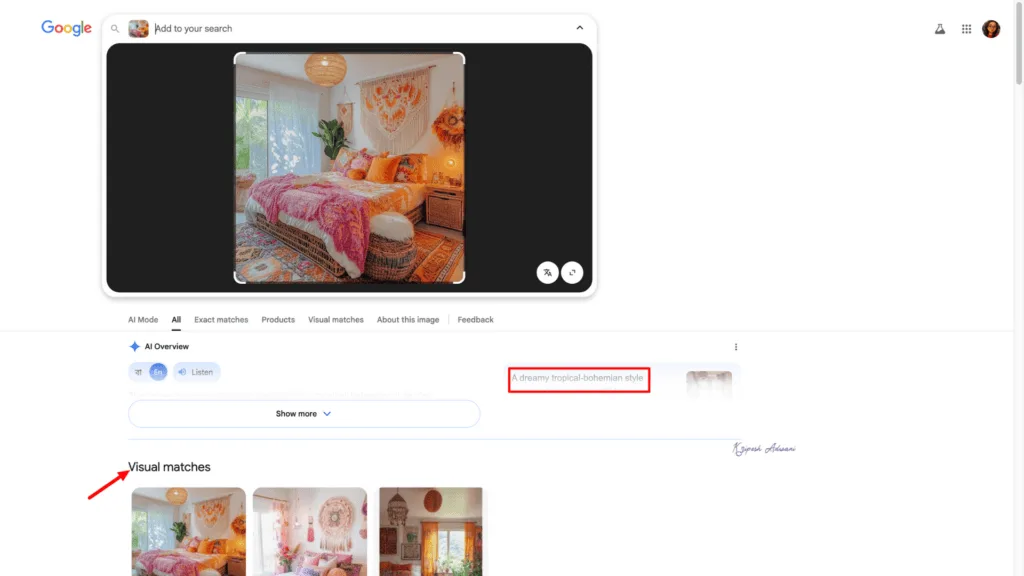The height and width of the screenshot is (576, 1024).
Task: Open the Feedback link
Action: pos(475,319)
